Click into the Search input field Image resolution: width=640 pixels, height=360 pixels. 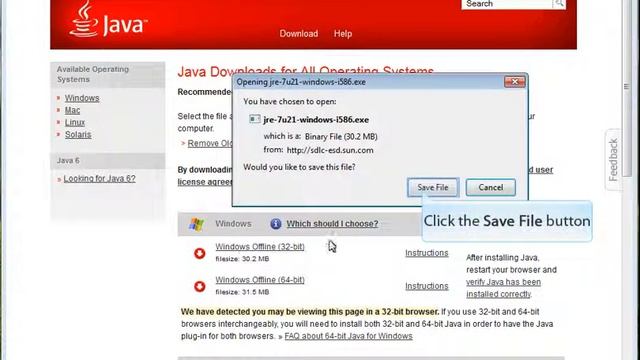507,4
